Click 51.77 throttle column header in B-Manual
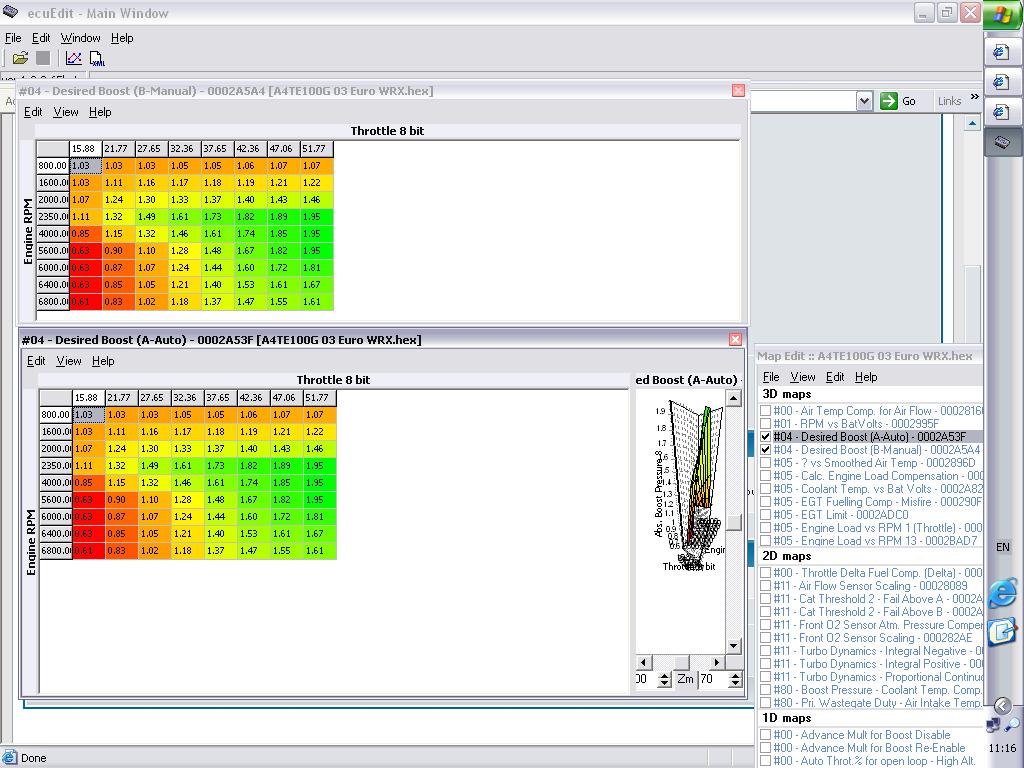1024x768 pixels. click(316, 149)
